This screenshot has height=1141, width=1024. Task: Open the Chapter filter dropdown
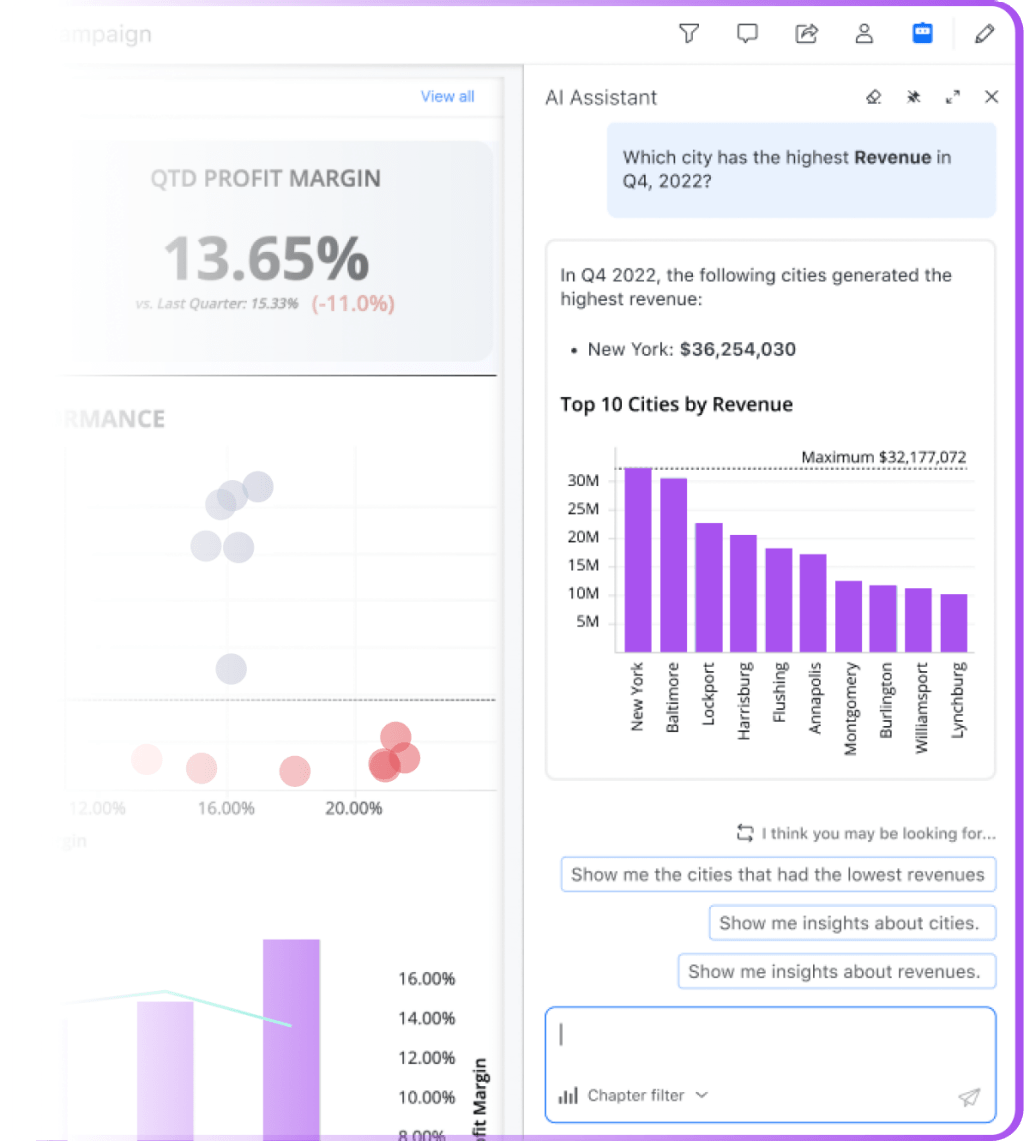pos(702,1096)
